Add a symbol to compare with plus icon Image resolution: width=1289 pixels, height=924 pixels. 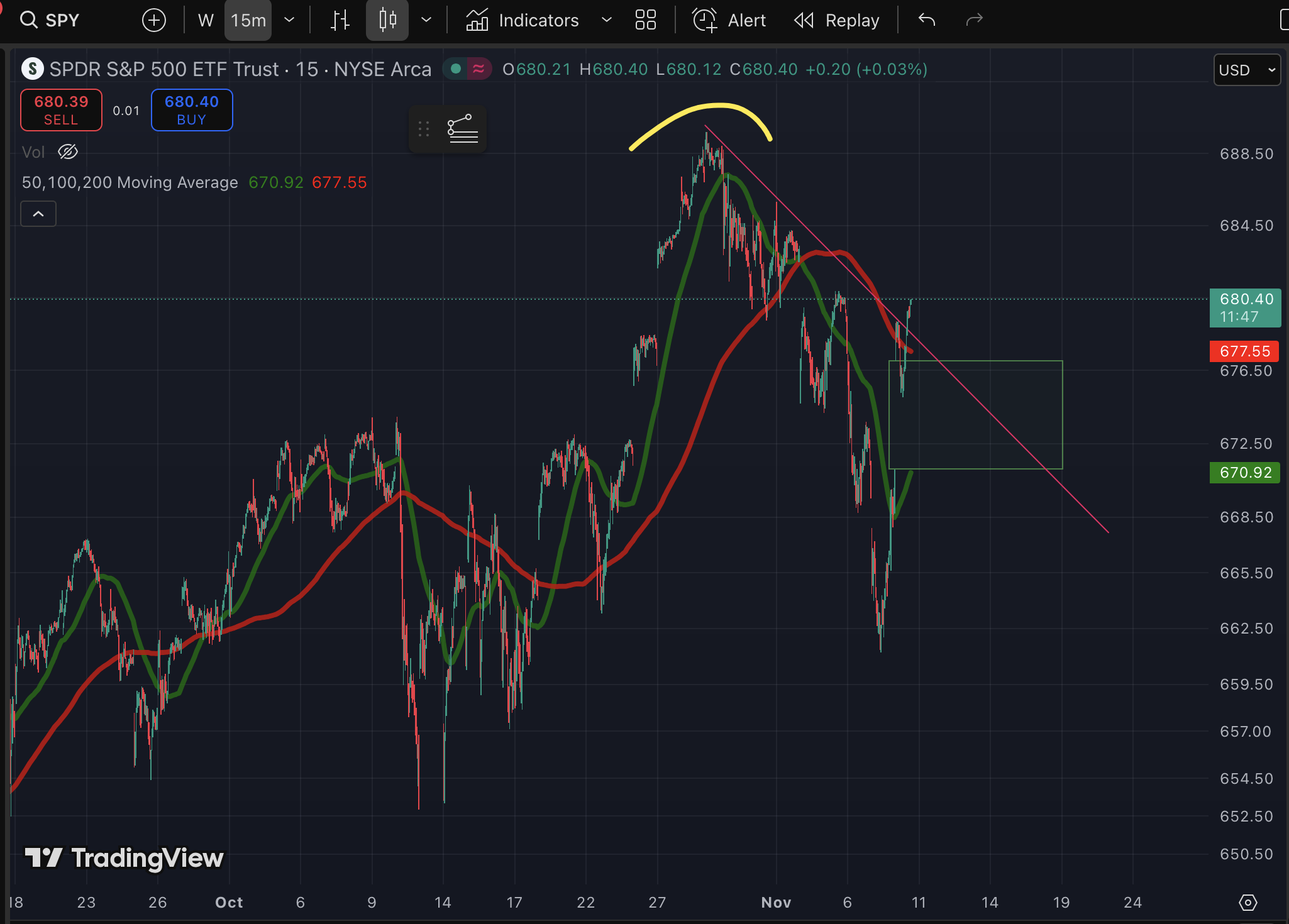coord(154,20)
